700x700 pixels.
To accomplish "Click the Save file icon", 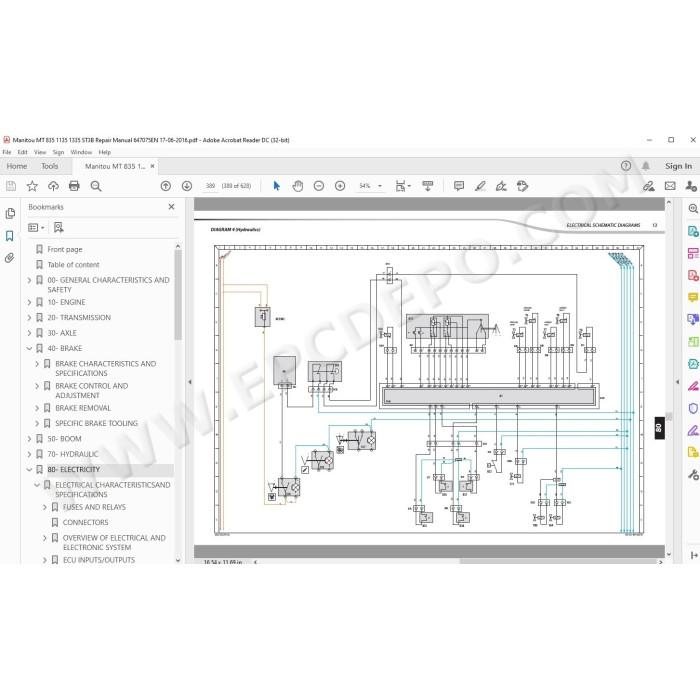I will coord(11,186).
